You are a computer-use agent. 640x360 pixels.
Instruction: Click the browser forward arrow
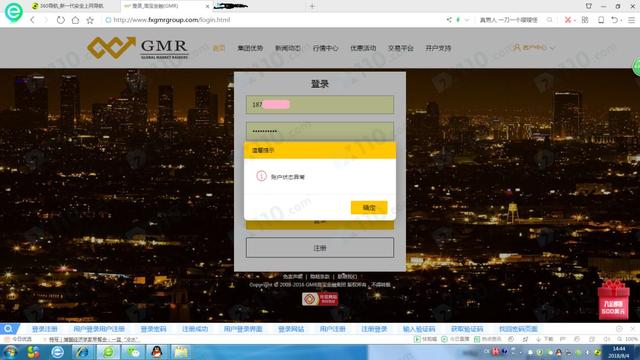(46, 20)
